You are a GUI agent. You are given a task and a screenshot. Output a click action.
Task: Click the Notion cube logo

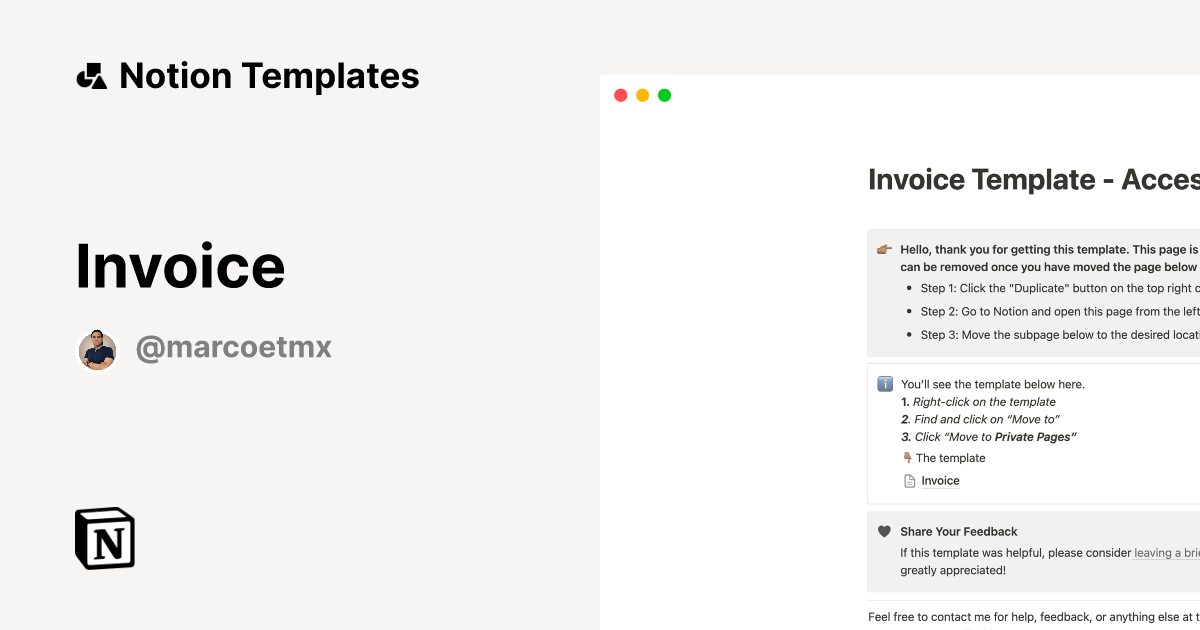(x=105, y=538)
